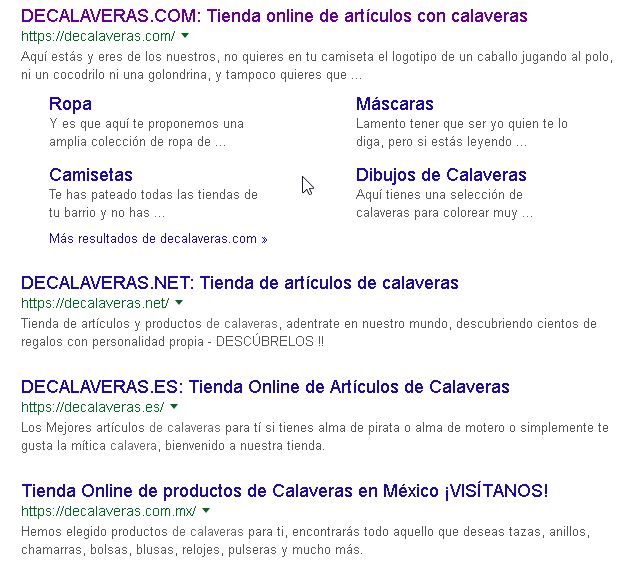Screen dimensions: 625x573
Task: Expand dropdown arrow next to decalaveras.com URL
Action: (x=185, y=36)
